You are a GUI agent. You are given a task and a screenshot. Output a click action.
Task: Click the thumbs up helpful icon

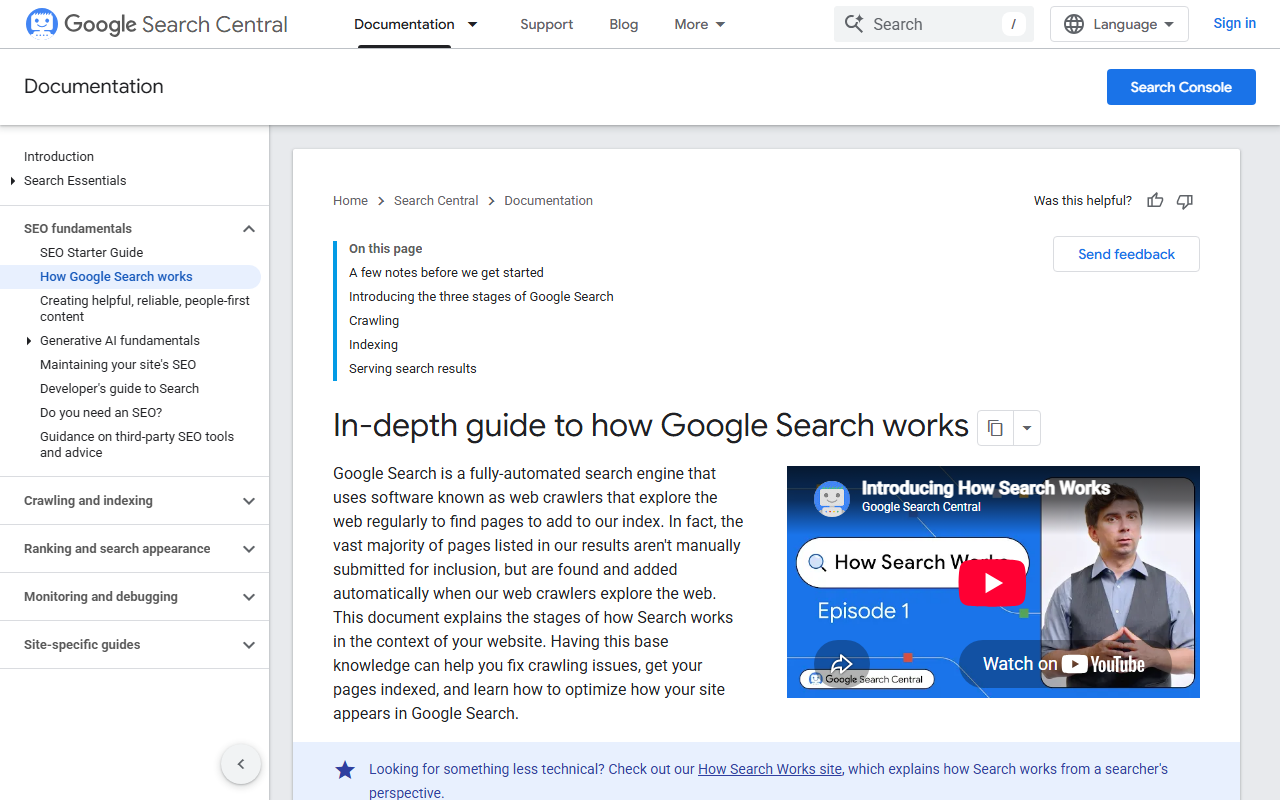(x=1155, y=201)
